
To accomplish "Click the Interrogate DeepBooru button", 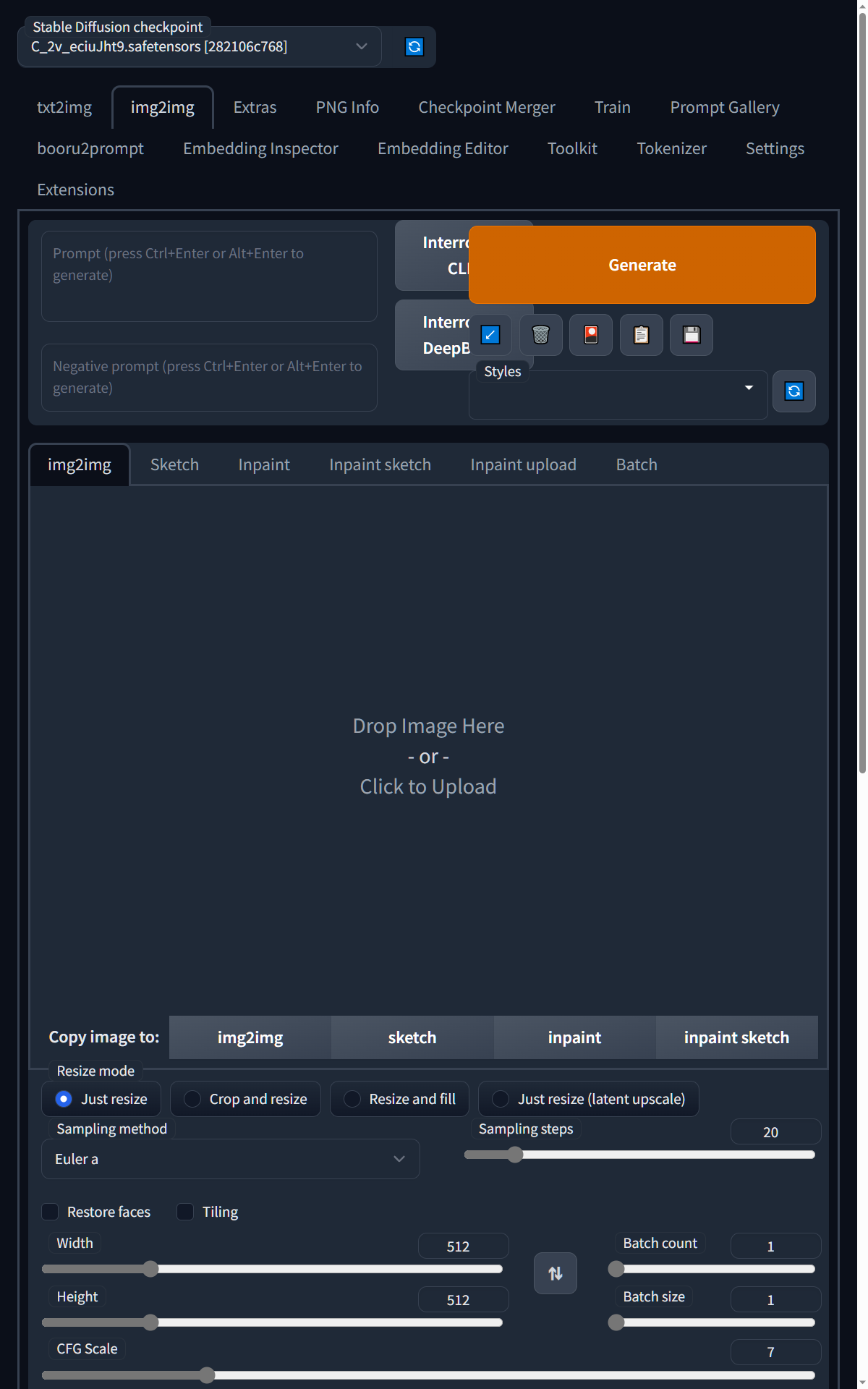I will click(x=433, y=335).
